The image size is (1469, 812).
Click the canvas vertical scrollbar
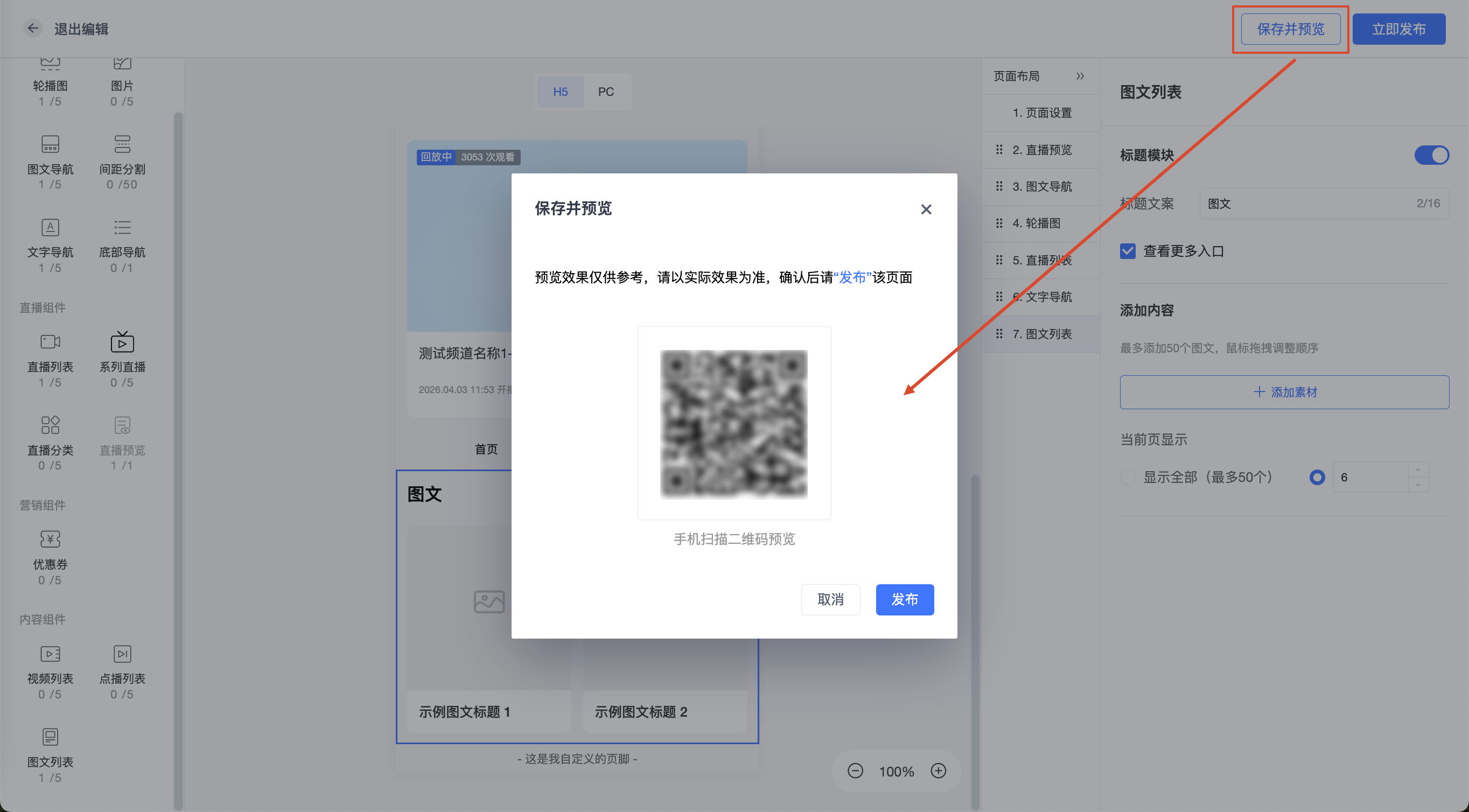pos(975,641)
